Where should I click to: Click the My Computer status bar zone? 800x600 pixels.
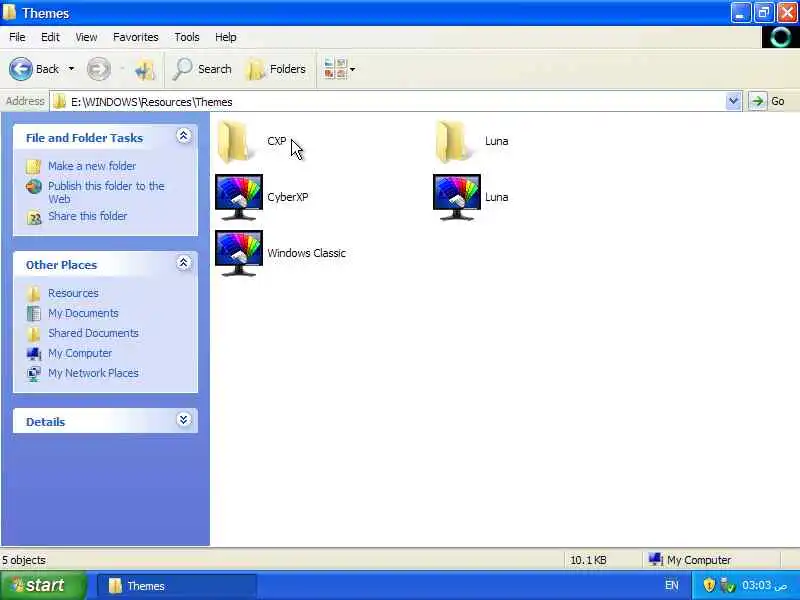690,560
